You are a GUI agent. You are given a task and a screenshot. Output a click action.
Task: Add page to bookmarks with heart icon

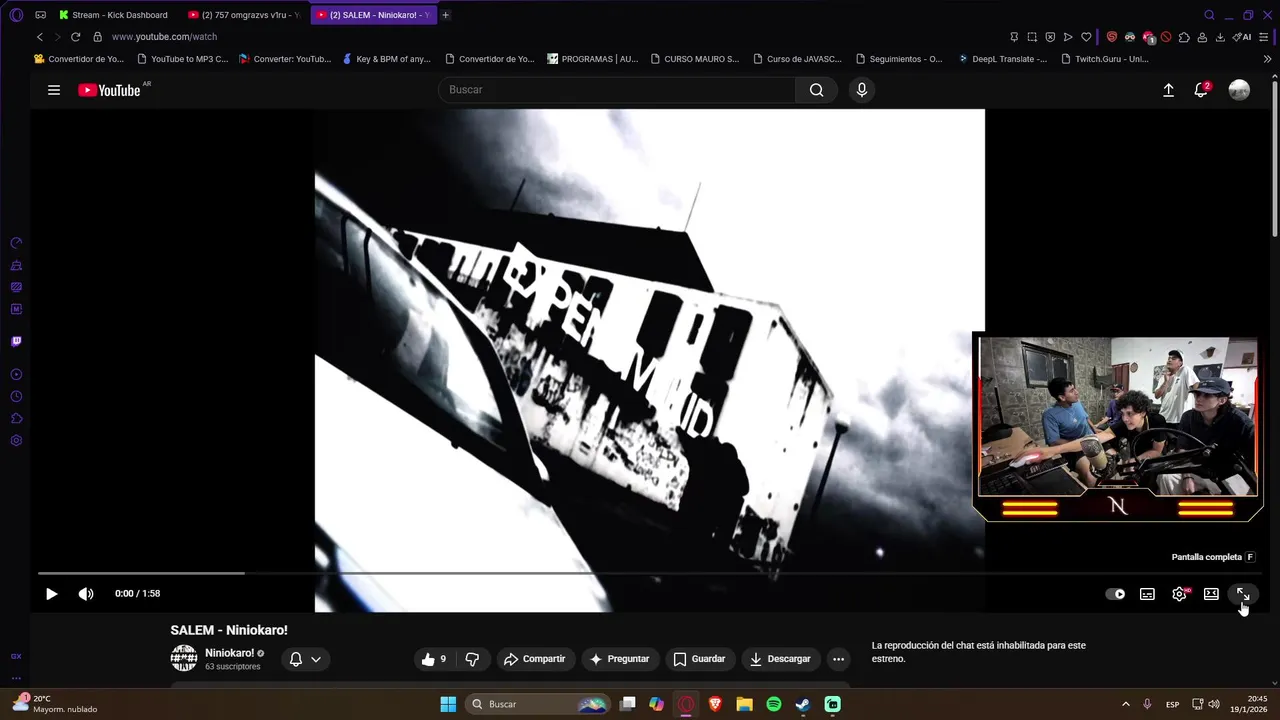[1086, 37]
